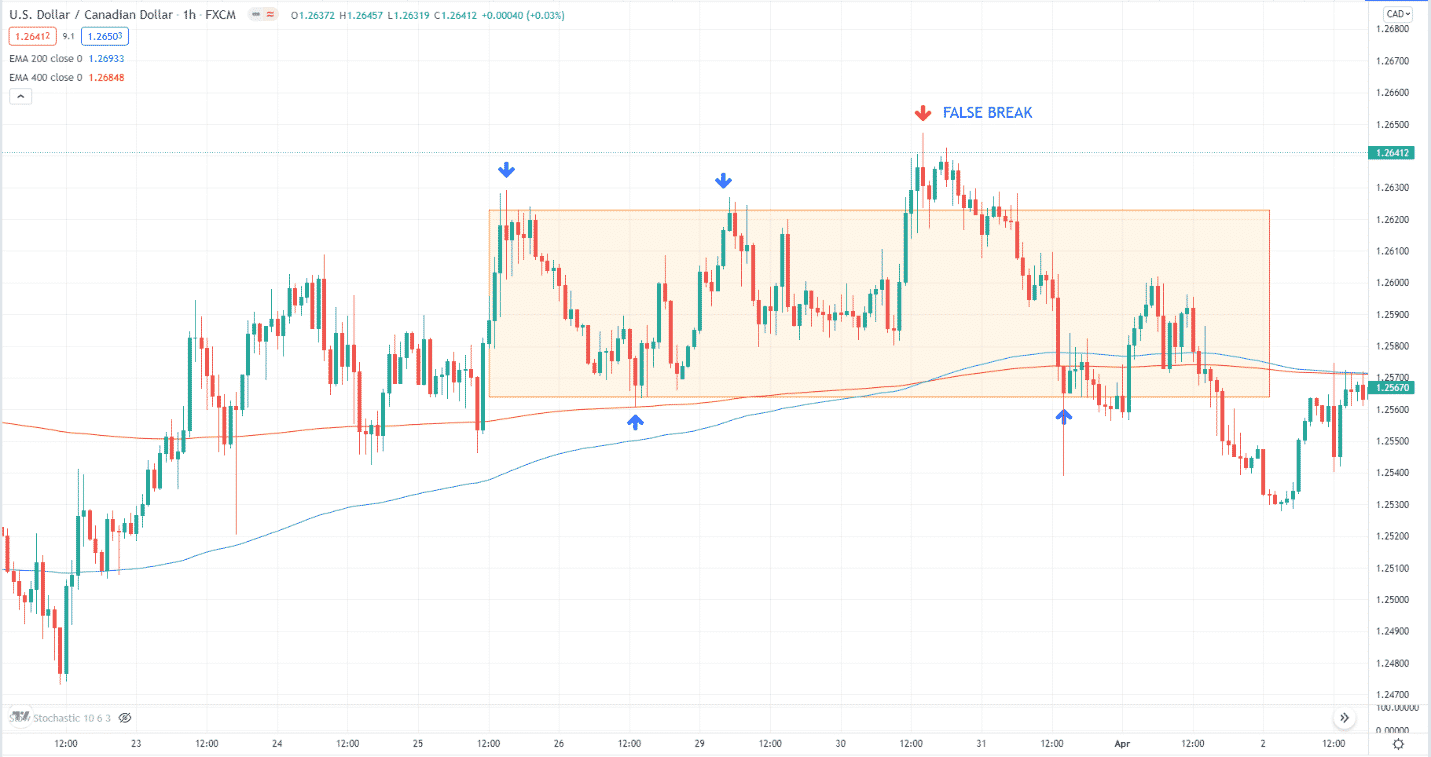
Task: Click the spread value 9.1
Action: [x=68, y=37]
